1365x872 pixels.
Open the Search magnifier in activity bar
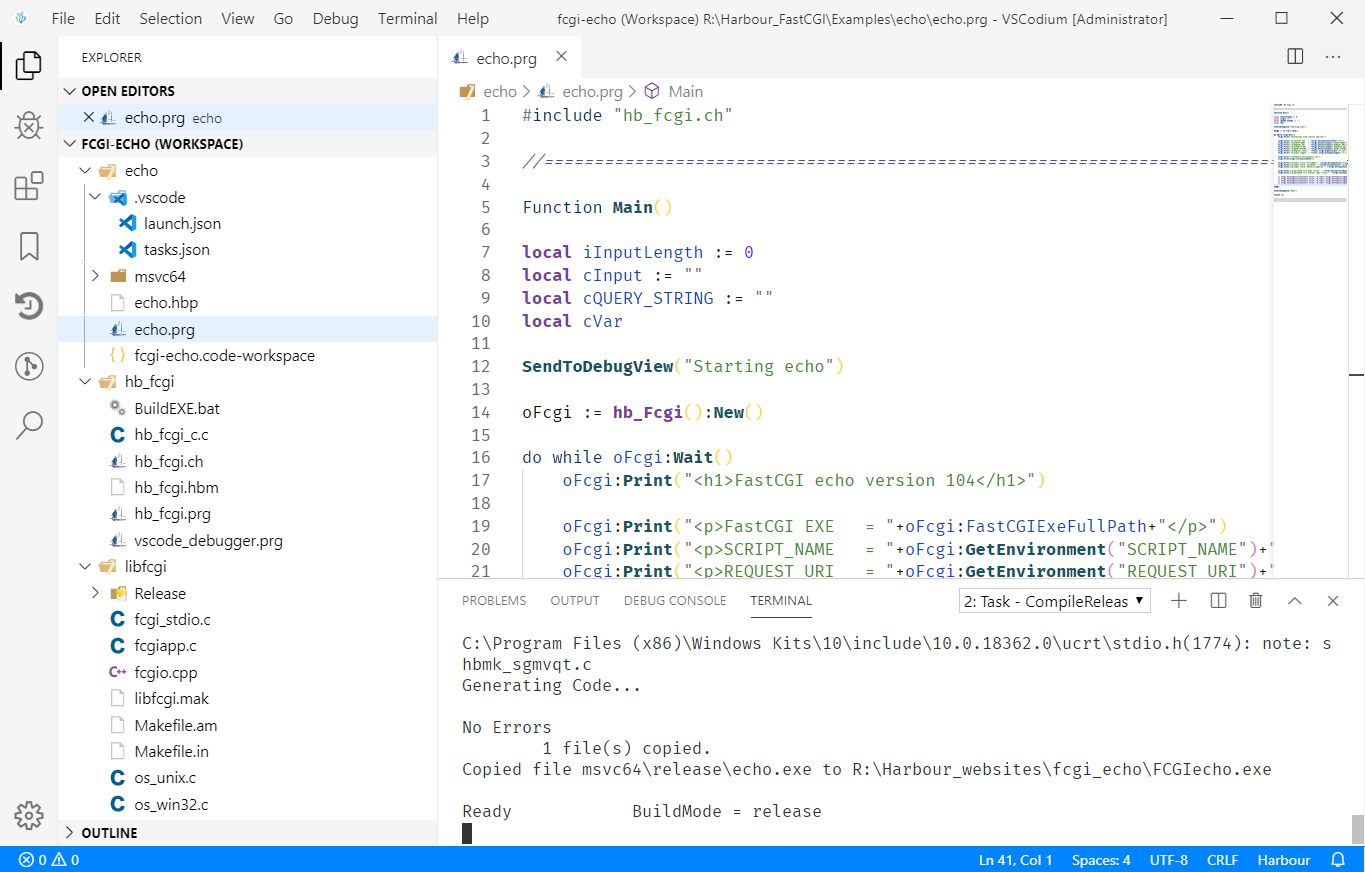point(29,425)
